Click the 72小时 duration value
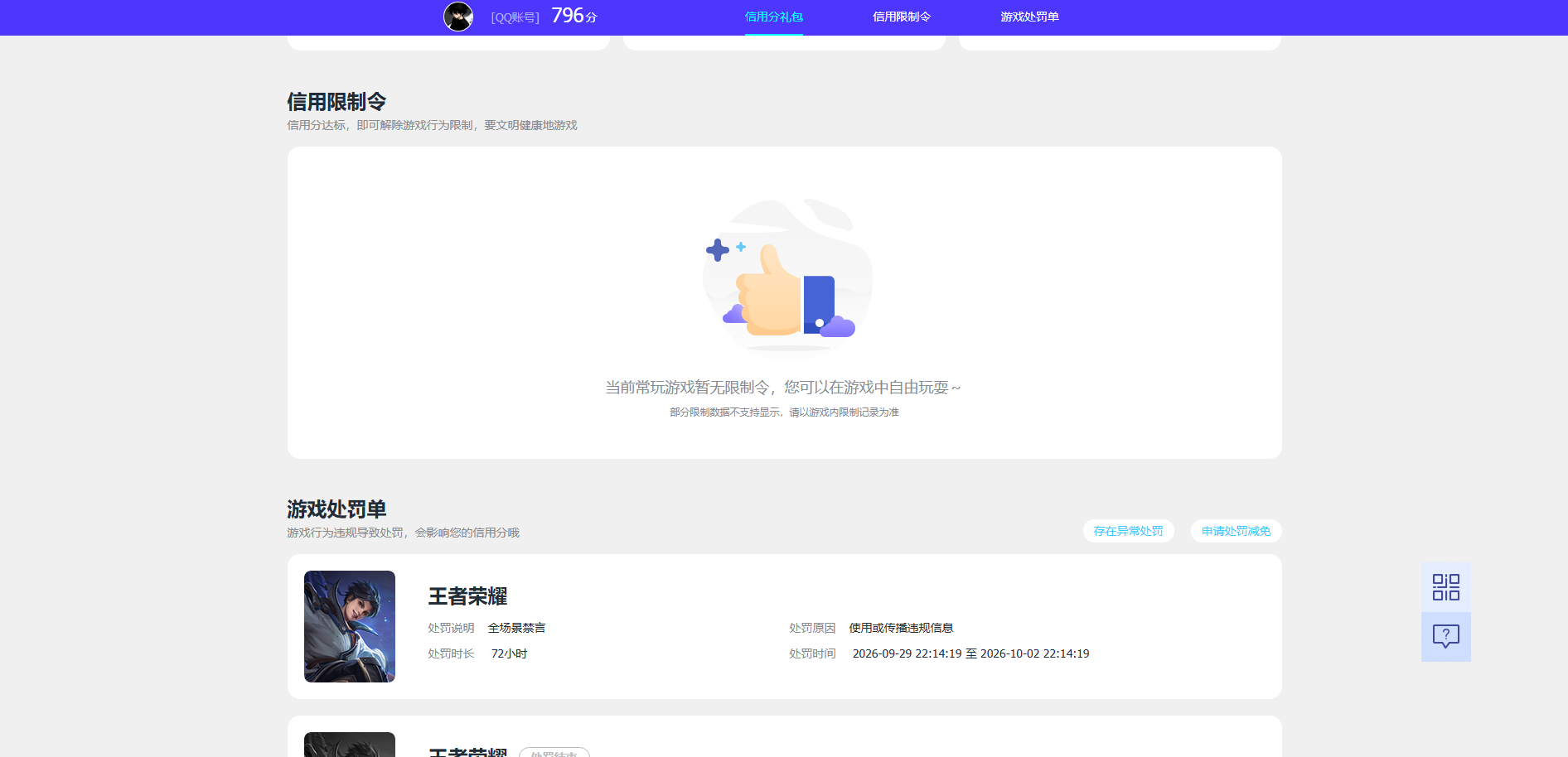The width and height of the screenshot is (1568, 757). 509,653
